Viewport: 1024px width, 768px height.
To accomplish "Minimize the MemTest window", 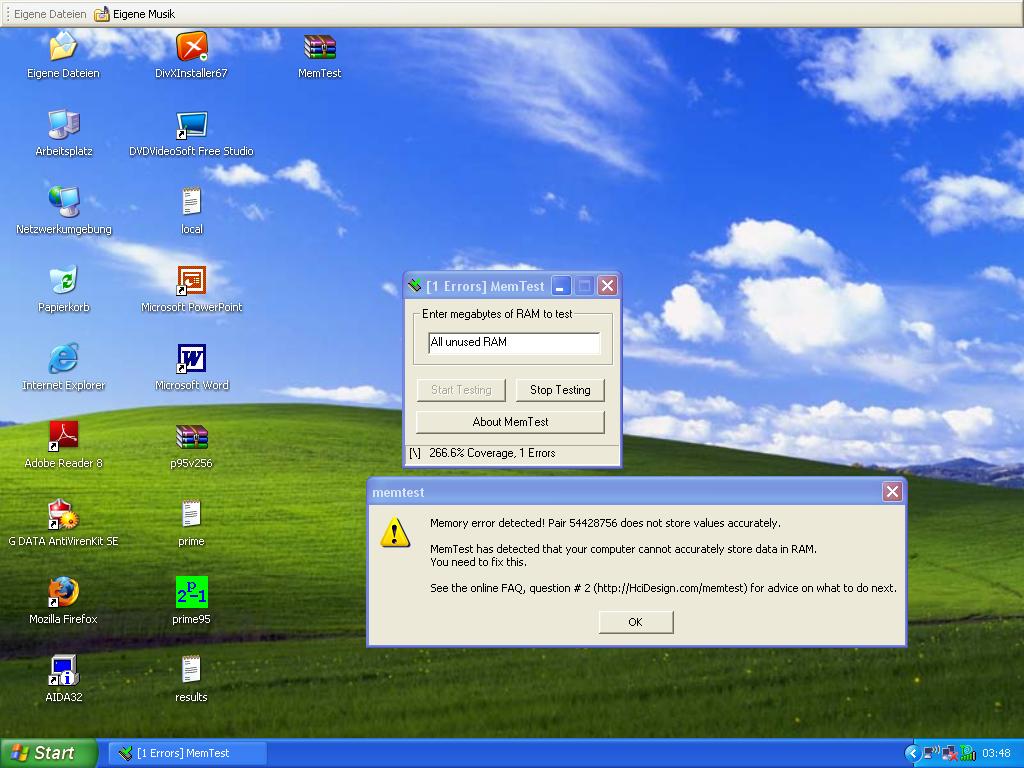I will [x=561, y=285].
